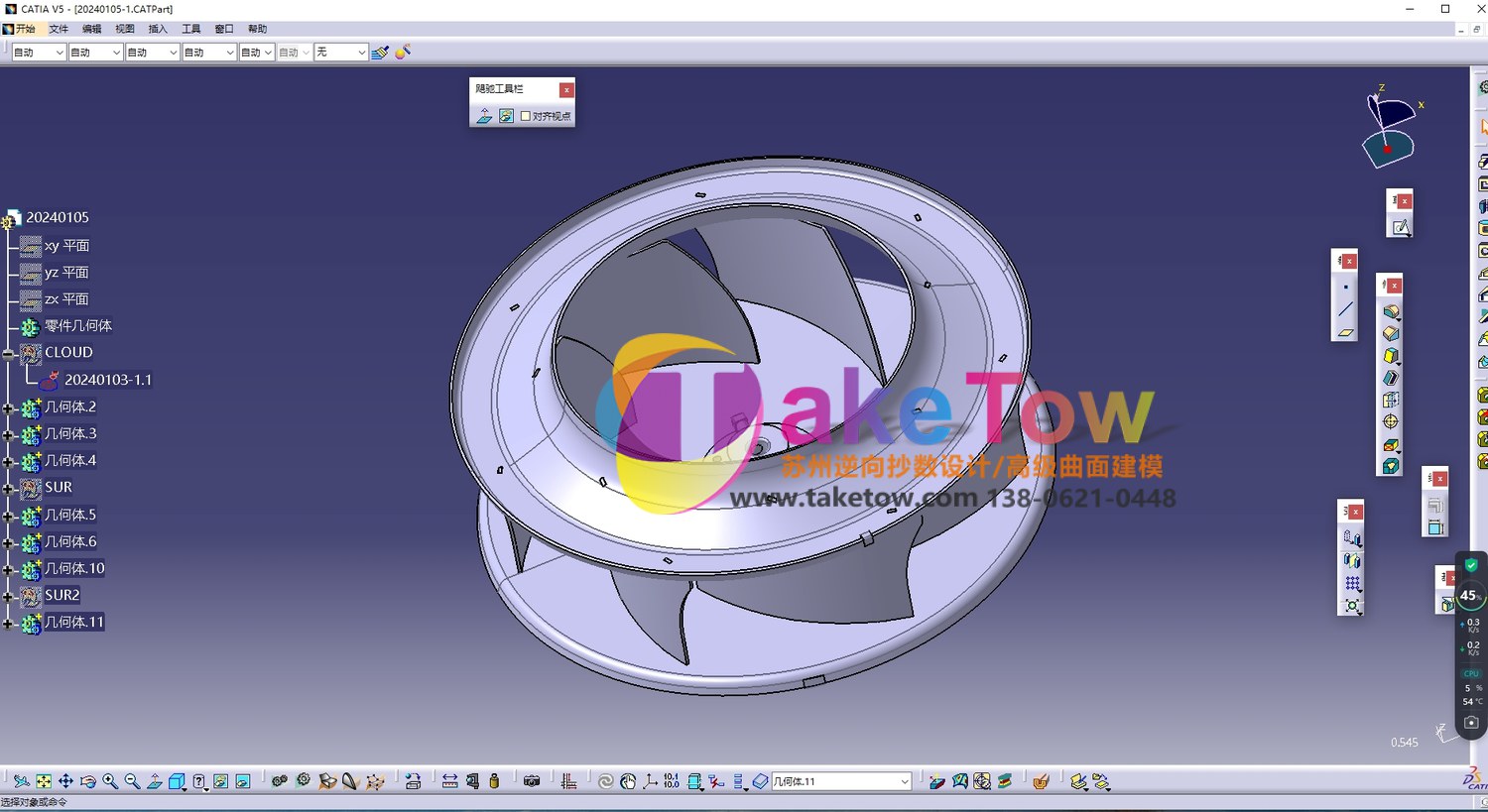Open the 插入 menu
1488x812 pixels.
(158, 29)
